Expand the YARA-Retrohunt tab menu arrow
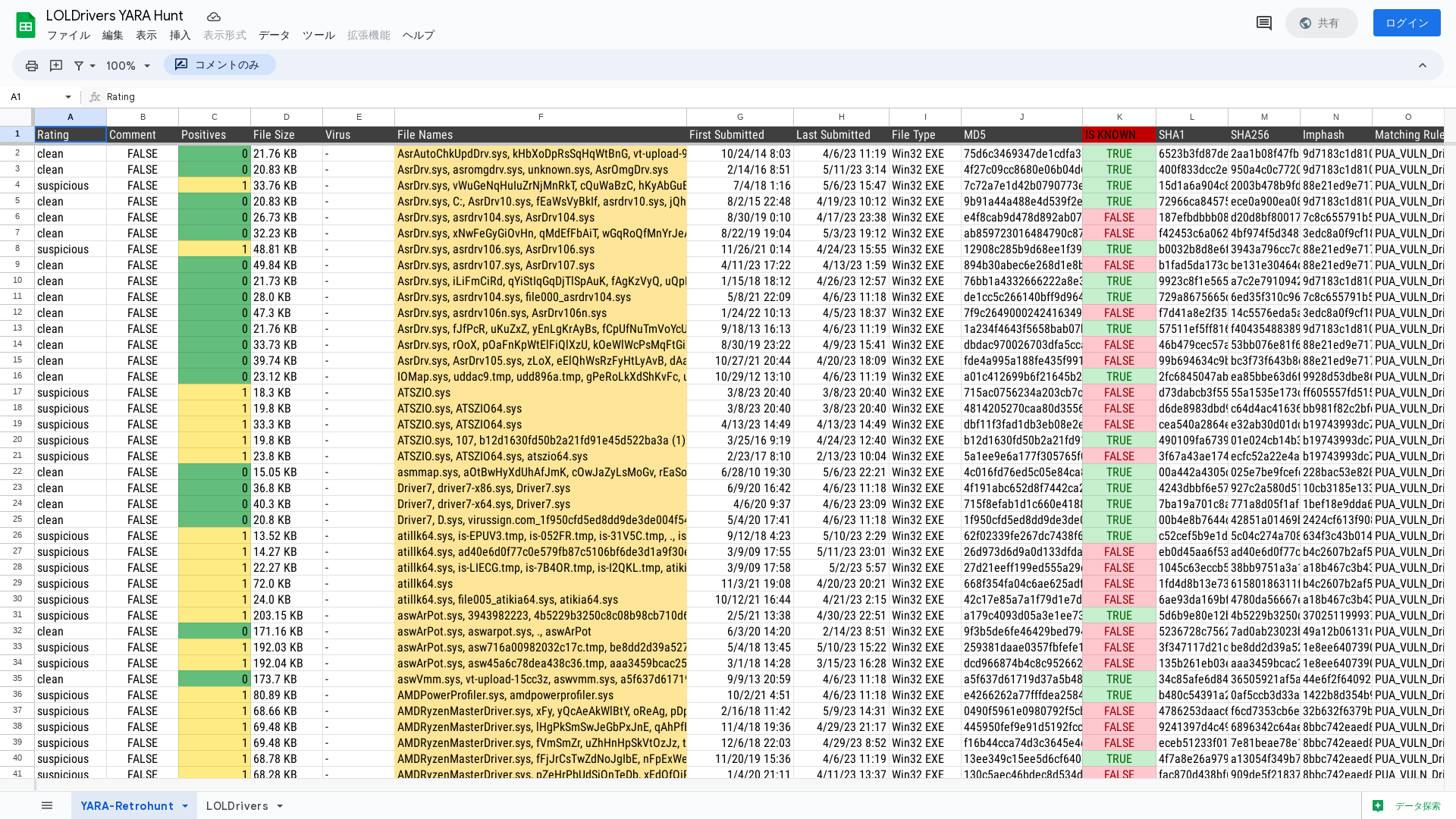This screenshot has height=819, width=1456. [185, 806]
